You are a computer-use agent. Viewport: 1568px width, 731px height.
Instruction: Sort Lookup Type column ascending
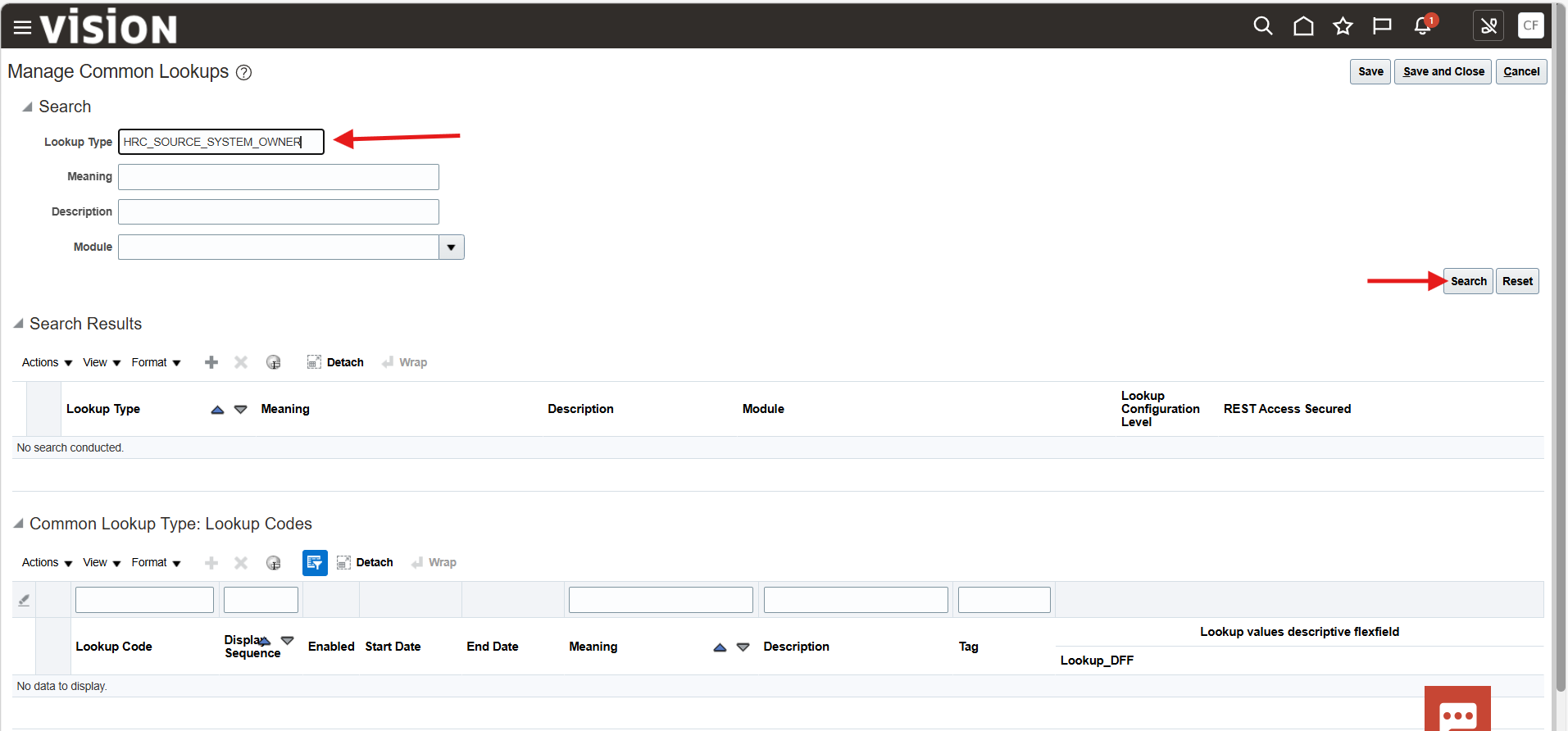[217, 410]
